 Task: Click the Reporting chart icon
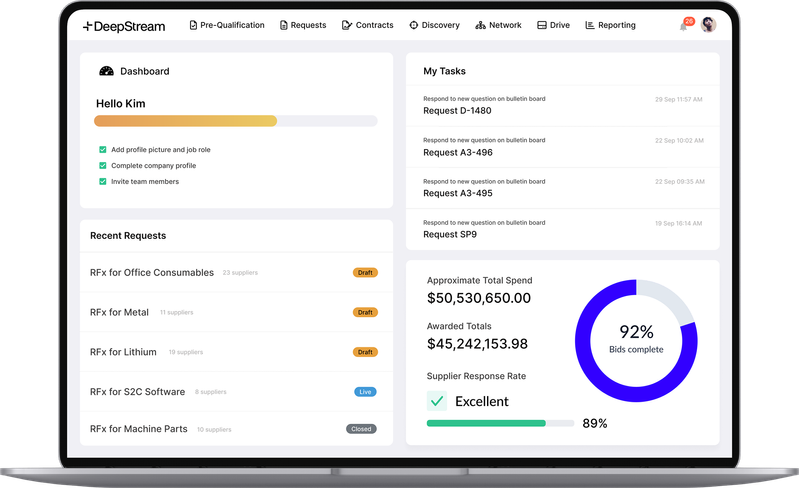click(x=590, y=25)
